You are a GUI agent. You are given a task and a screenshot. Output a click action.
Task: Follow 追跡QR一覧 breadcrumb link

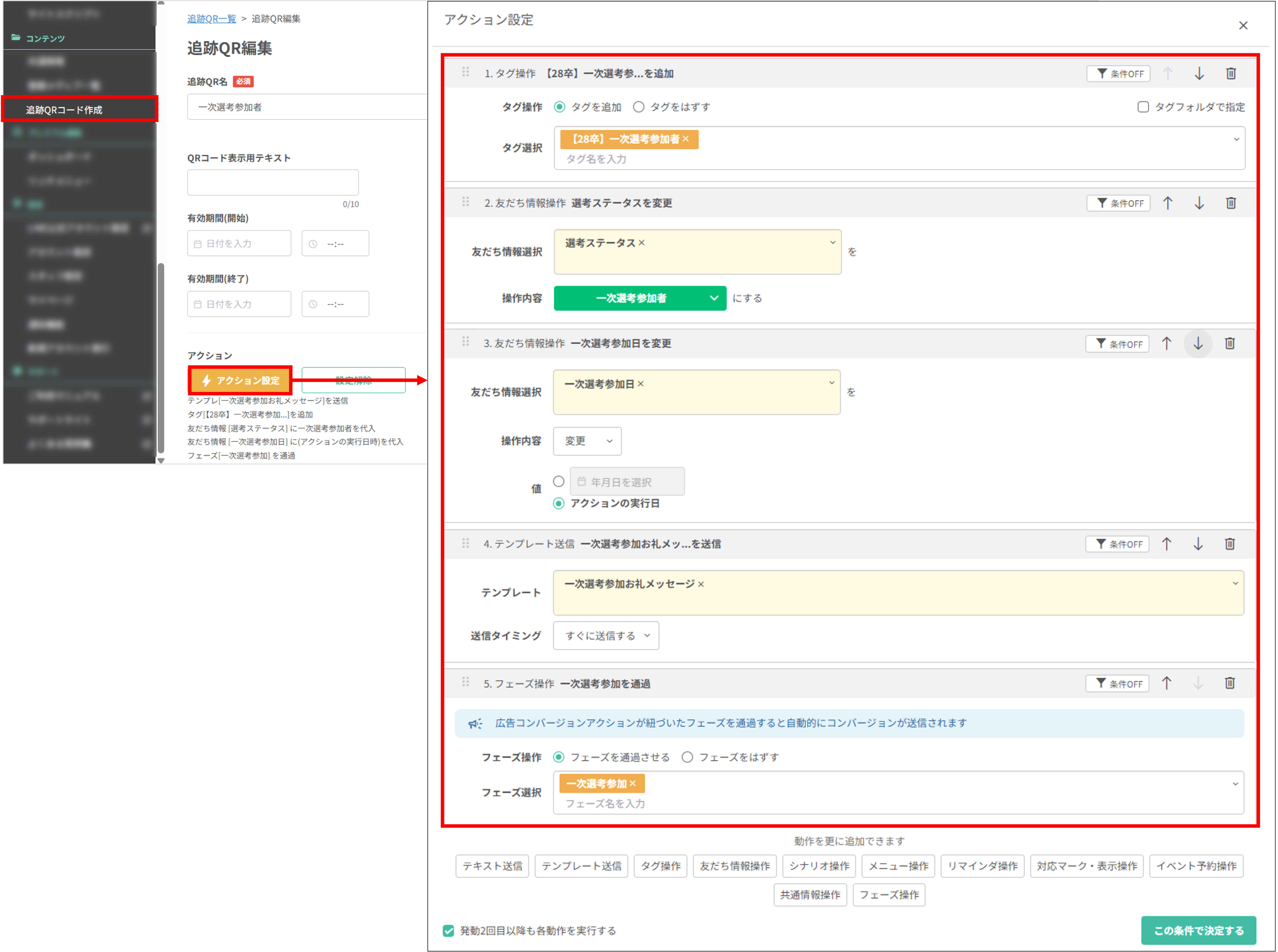211,18
